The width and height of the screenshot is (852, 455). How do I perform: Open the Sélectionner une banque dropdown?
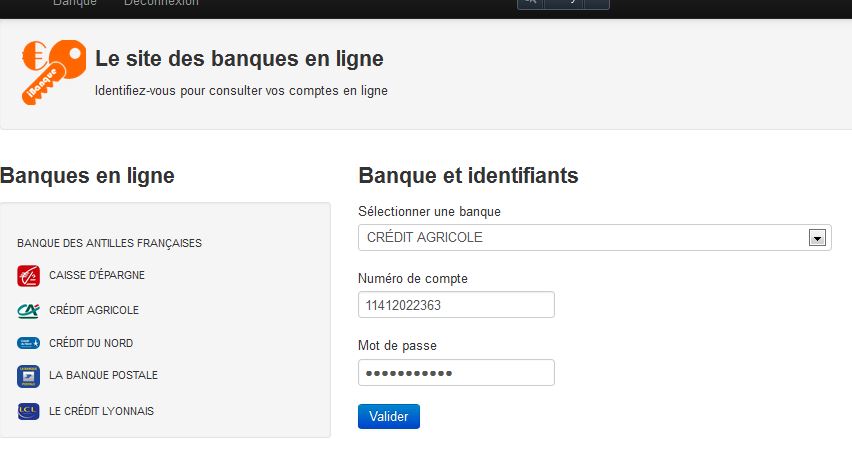[594, 238]
